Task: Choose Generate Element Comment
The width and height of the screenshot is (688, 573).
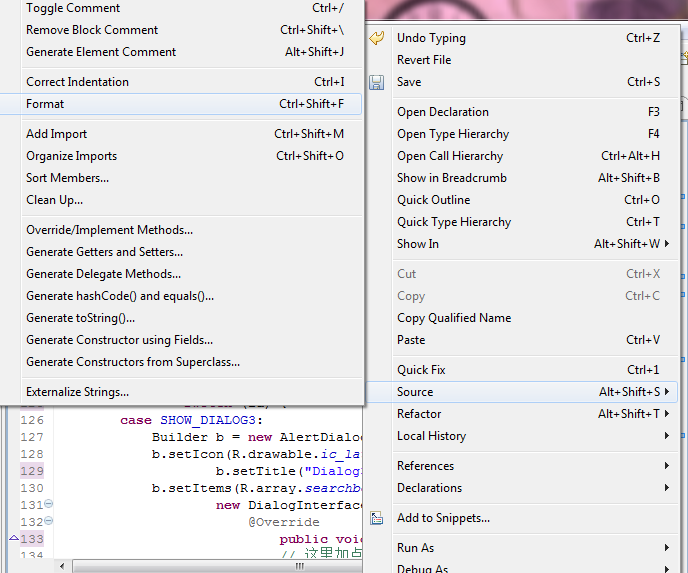Action: [x=182, y=52]
